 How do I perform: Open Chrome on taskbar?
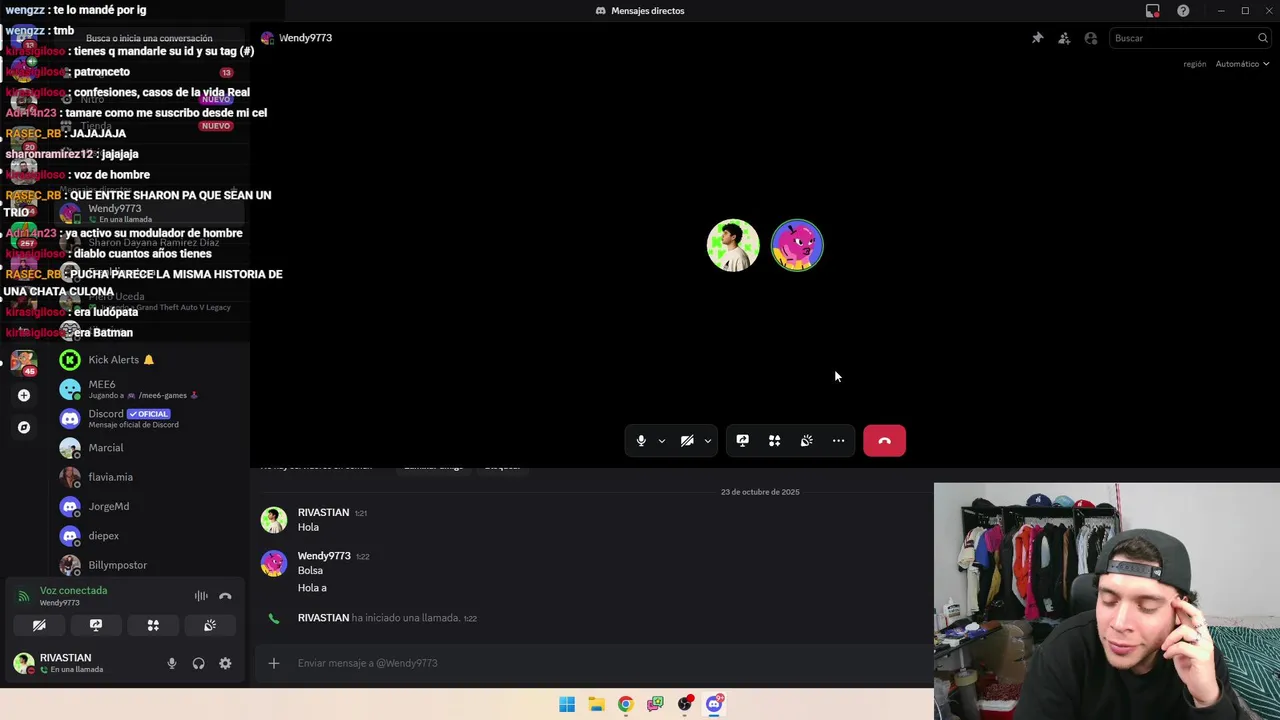tap(625, 704)
